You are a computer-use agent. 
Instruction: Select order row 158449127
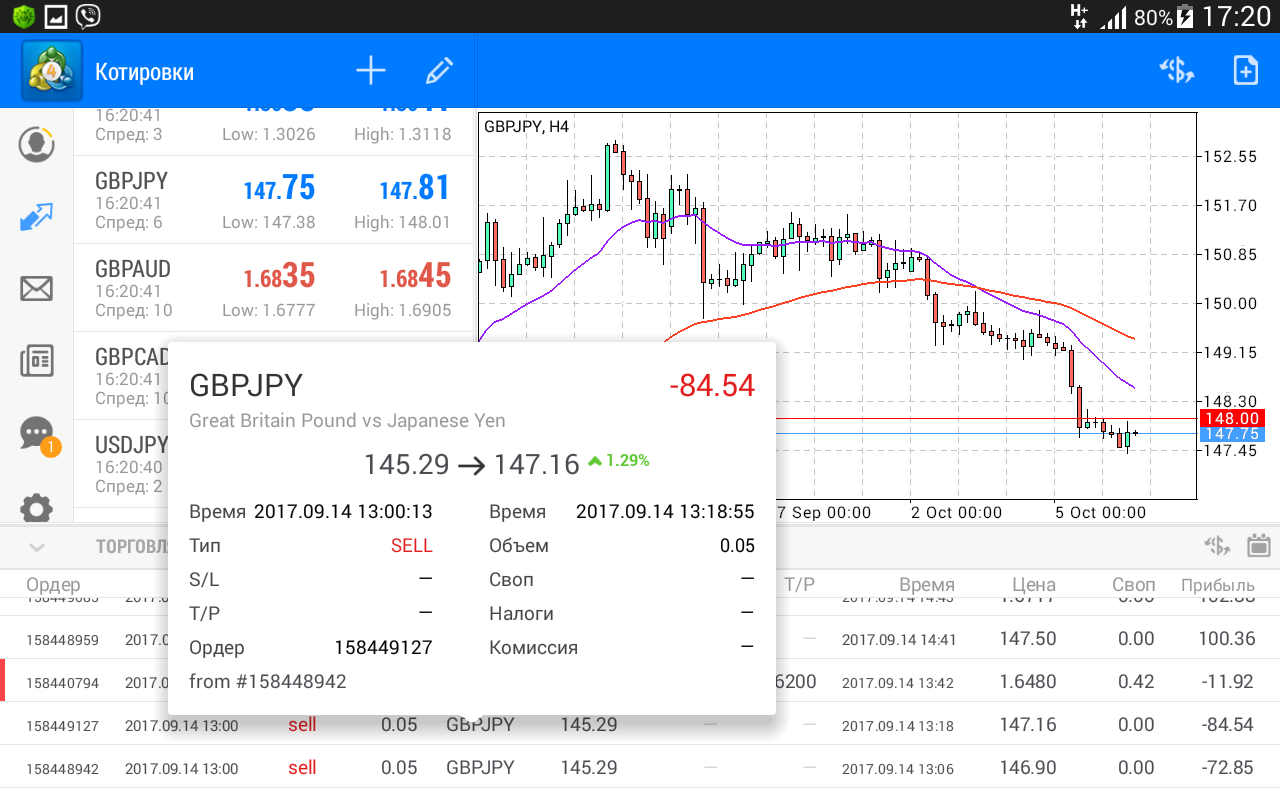640,725
